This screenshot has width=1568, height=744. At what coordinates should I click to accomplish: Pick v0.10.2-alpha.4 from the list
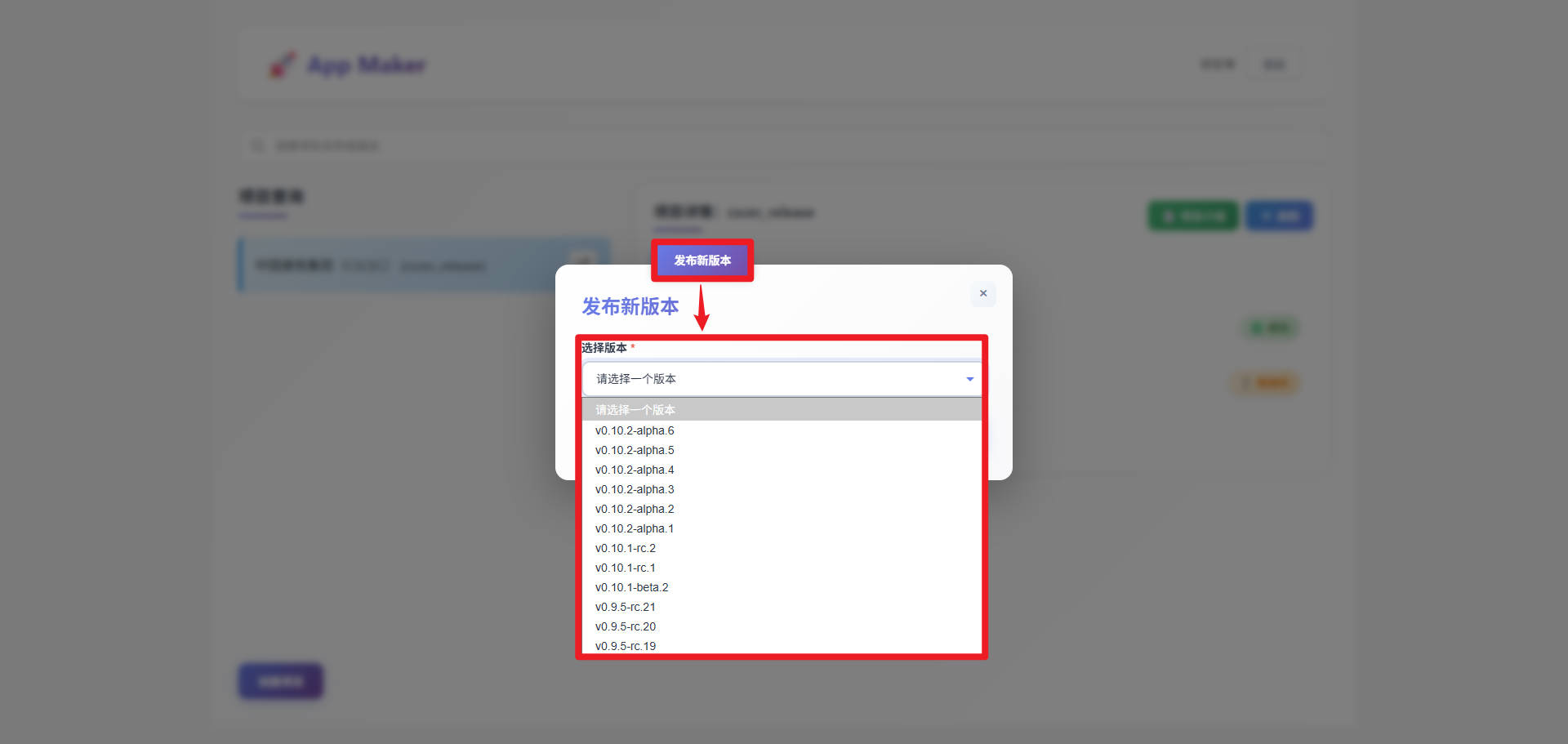[x=635, y=470]
